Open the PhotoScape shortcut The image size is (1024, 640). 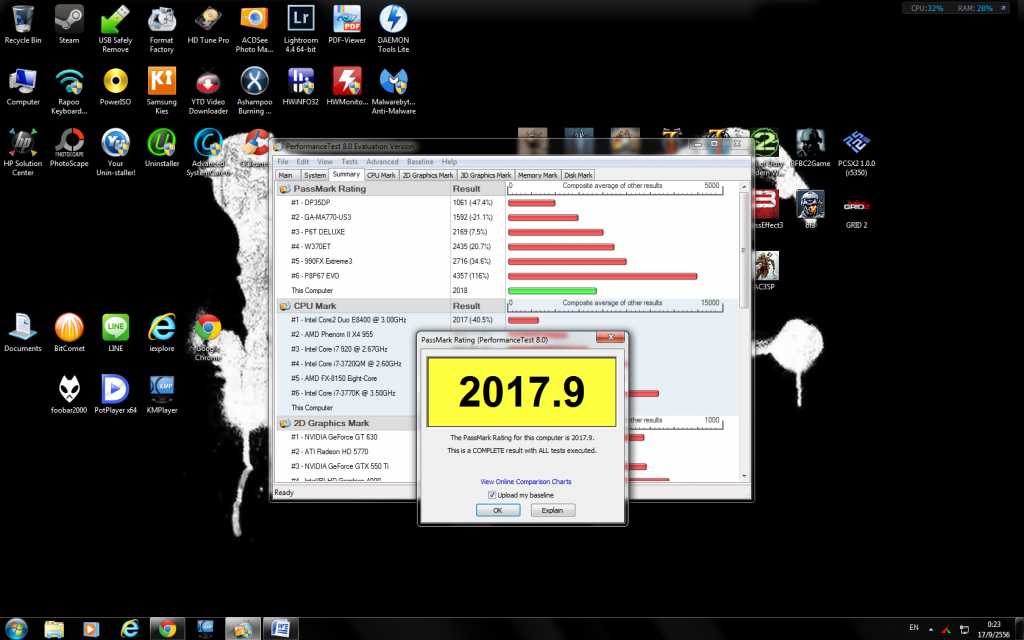pos(69,148)
